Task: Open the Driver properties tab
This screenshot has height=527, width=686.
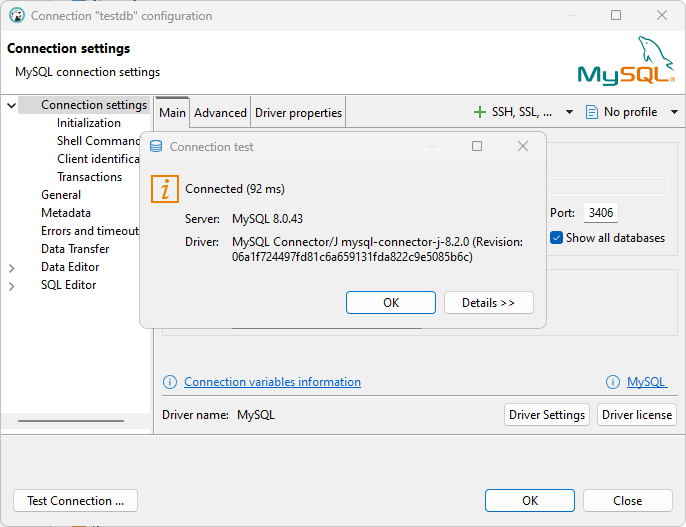Action: [x=298, y=113]
